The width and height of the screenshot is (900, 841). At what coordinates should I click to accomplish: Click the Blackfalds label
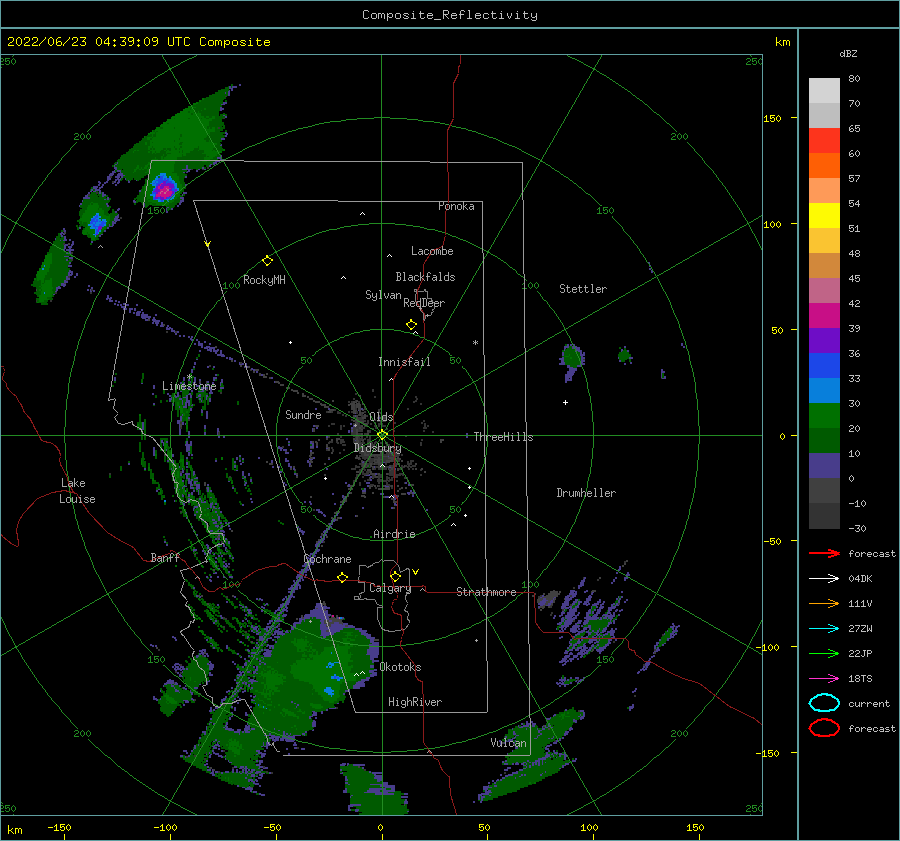click(425, 277)
